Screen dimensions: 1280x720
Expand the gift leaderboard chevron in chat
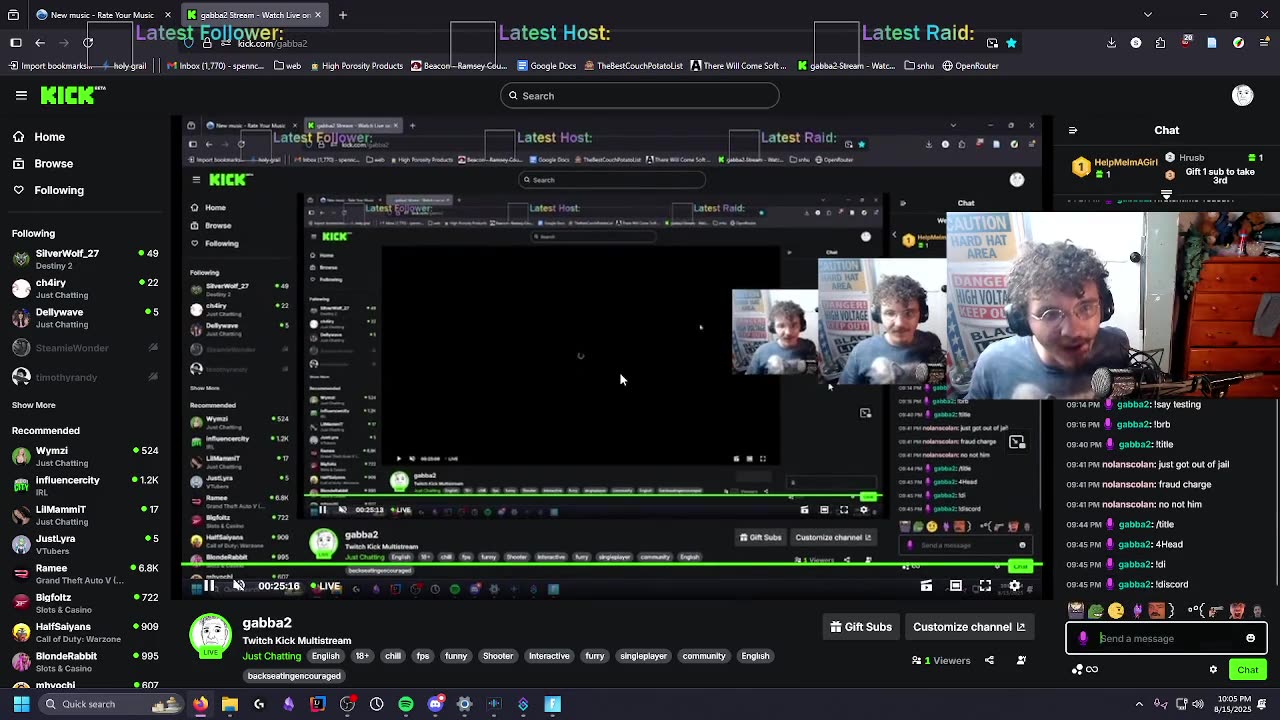click(1166, 194)
